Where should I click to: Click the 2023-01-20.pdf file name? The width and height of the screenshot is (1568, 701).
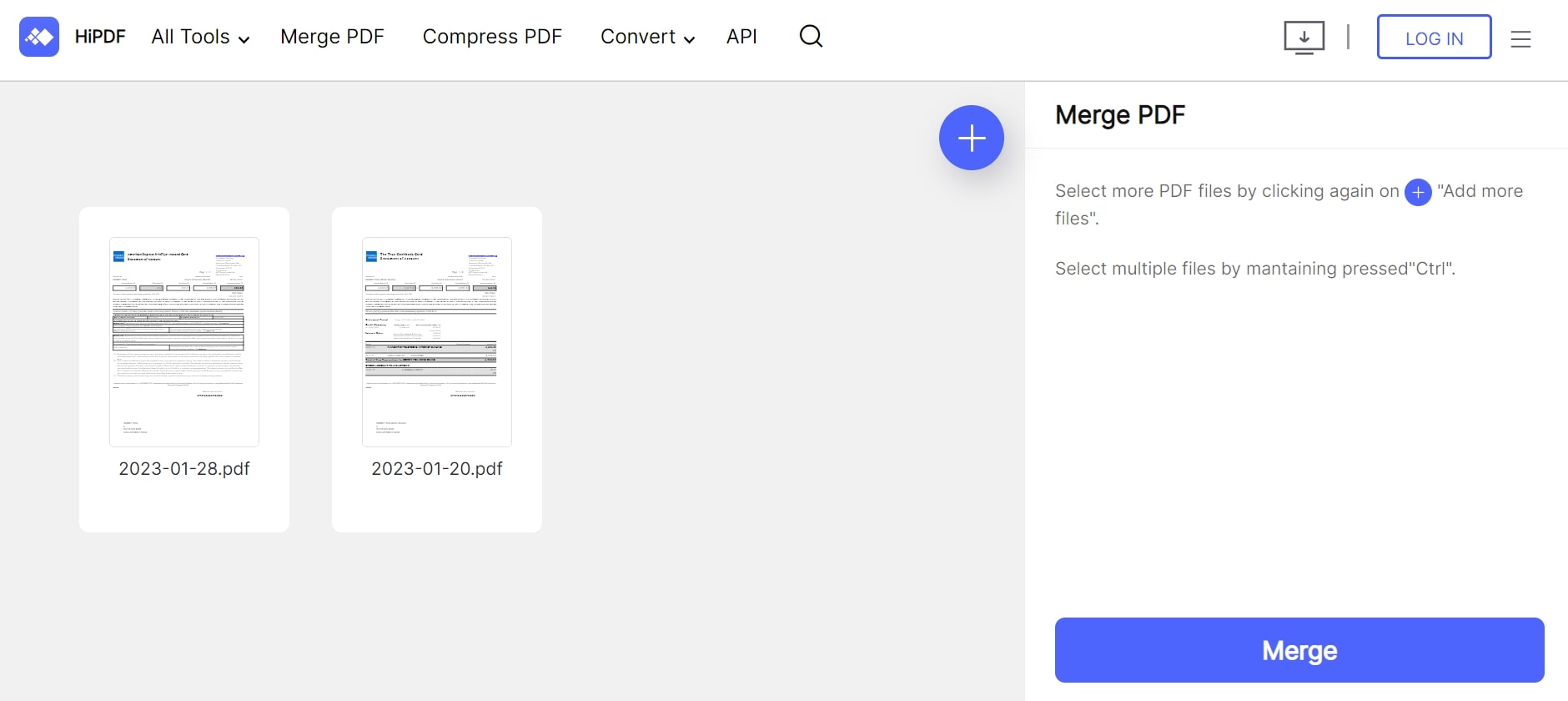coord(437,469)
